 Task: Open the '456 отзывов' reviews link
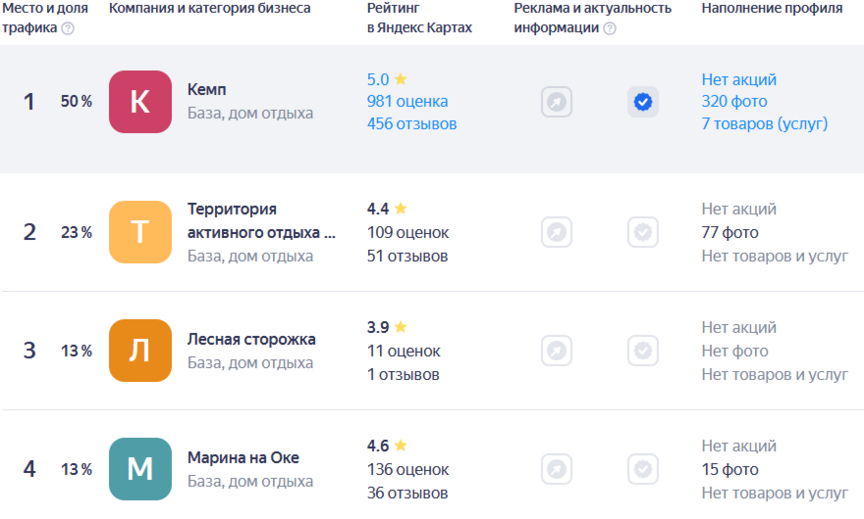click(x=411, y=125)
